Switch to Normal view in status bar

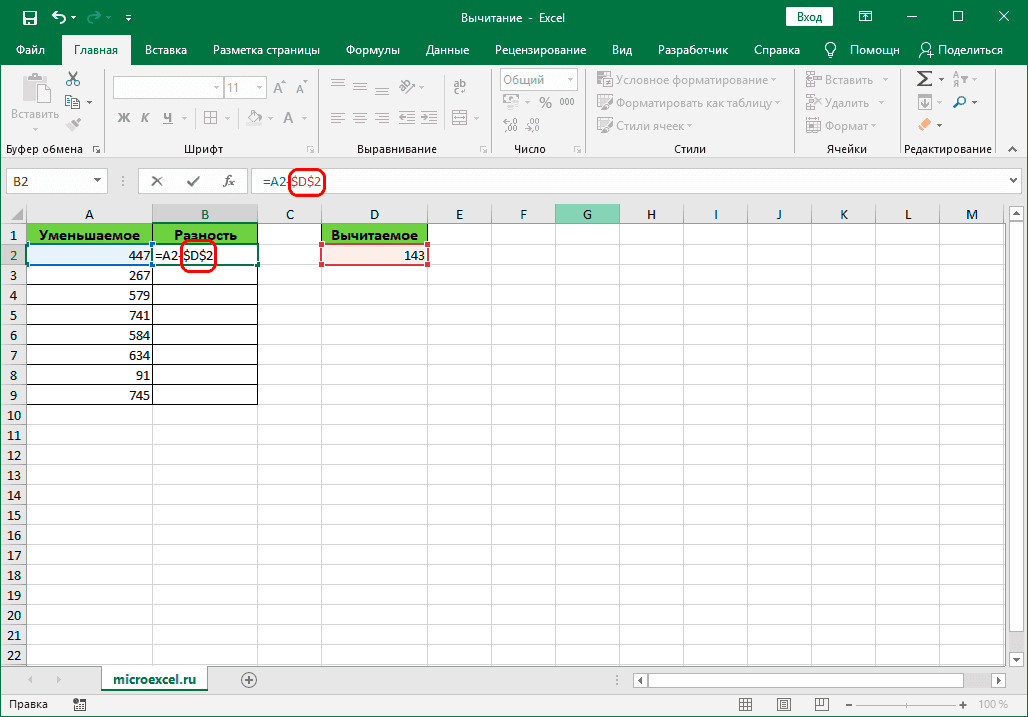coord(744,704)
